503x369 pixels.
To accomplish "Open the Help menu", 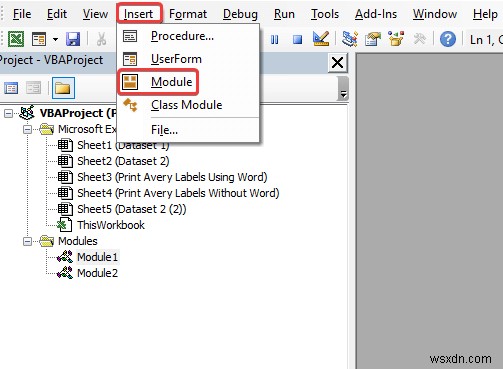I will pos(485,14).
